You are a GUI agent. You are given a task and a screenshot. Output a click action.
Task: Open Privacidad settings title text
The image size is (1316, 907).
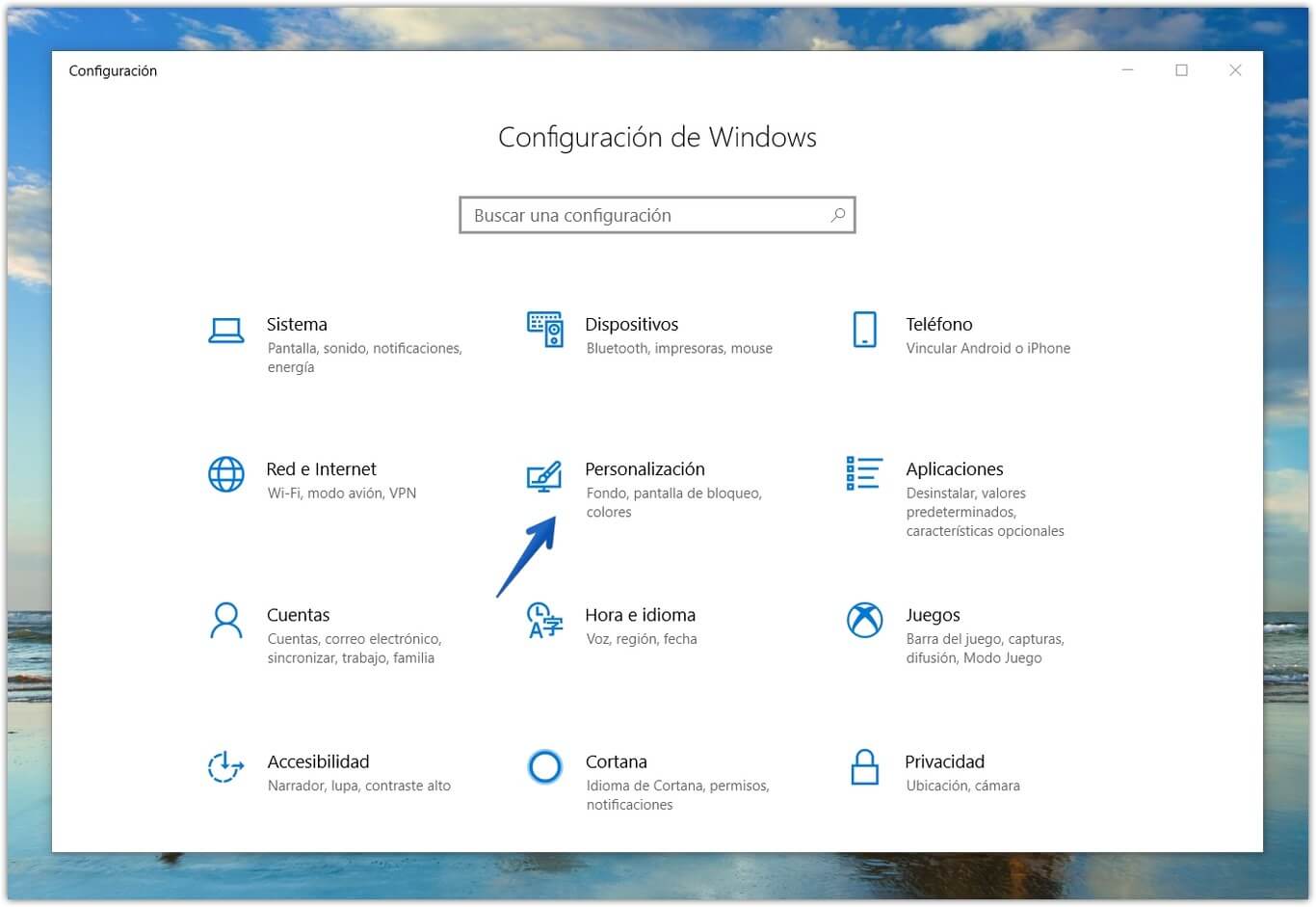coord(944,762)
